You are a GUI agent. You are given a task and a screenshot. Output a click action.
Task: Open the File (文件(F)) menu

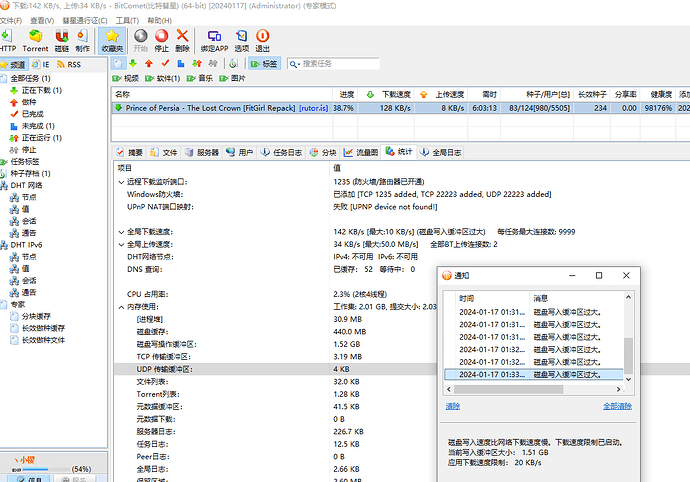point(11,21)
